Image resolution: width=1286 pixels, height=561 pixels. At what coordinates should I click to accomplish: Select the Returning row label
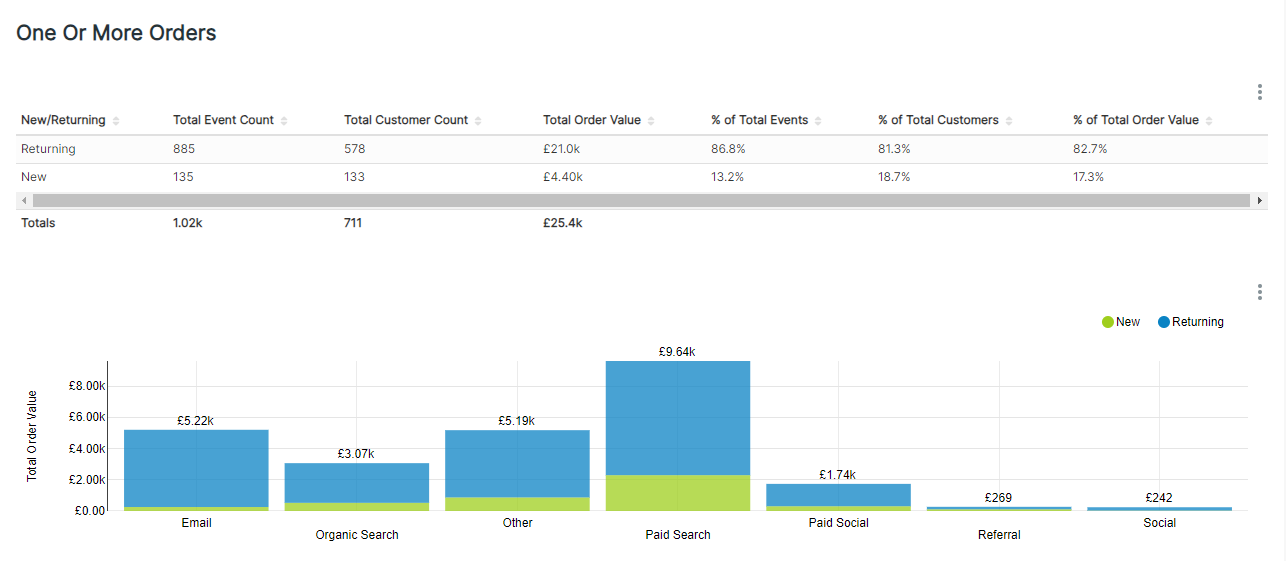pyautogui.click(x=48, y=149)
